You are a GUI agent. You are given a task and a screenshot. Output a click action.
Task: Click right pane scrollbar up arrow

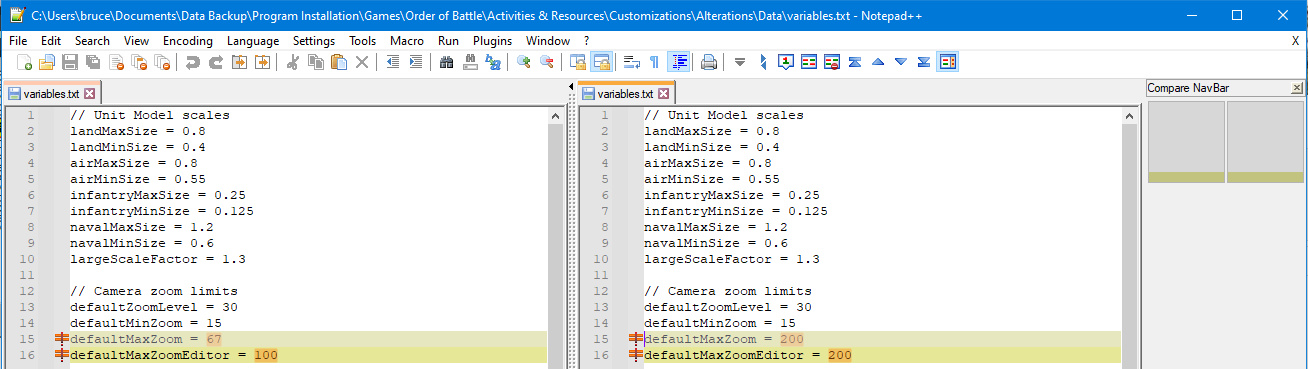pyautogui.click(x=1130, y=116)
